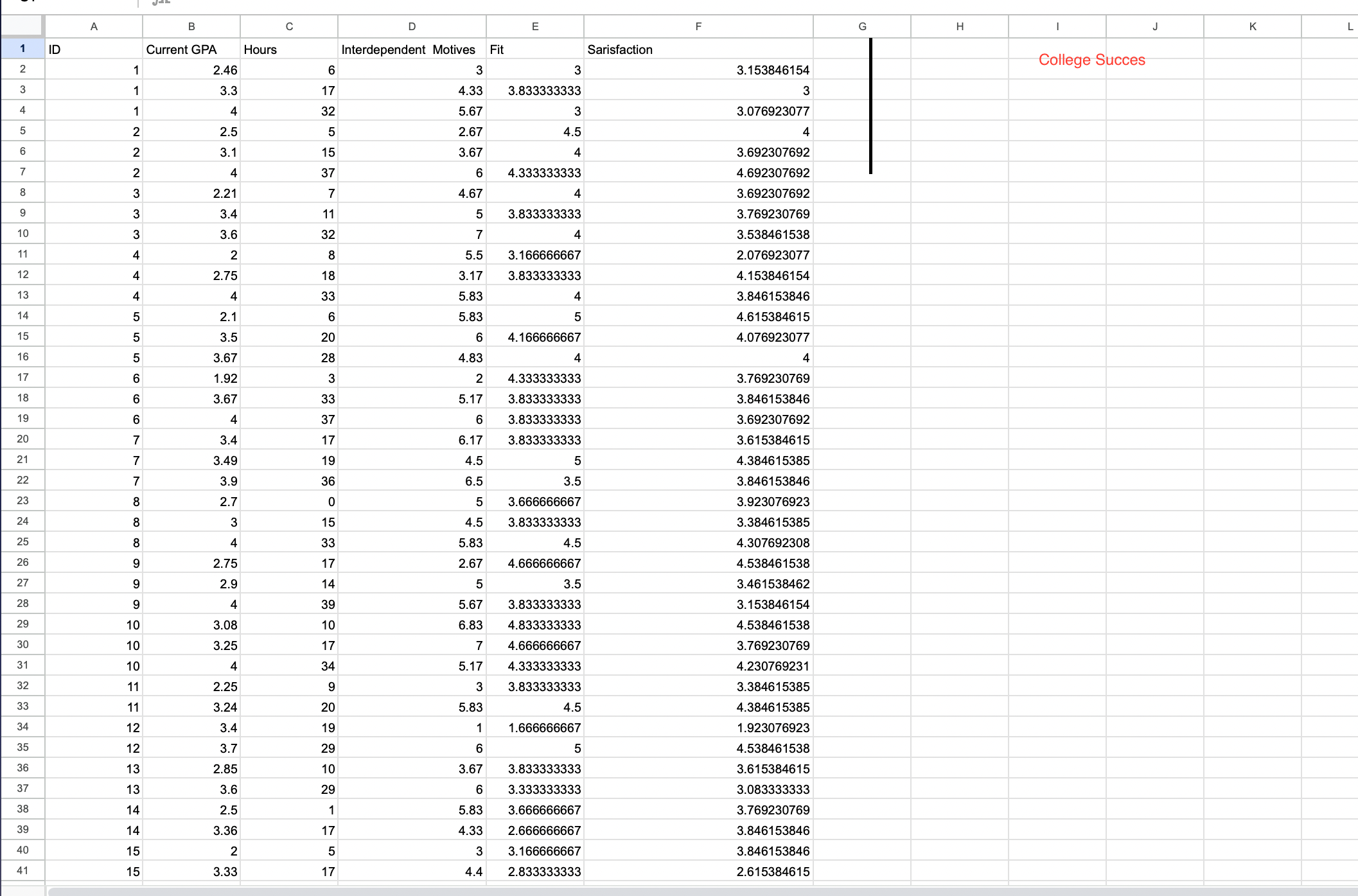Select the ID header cell
Viewport: 1358px width, 896px height.
pos(94,48)
